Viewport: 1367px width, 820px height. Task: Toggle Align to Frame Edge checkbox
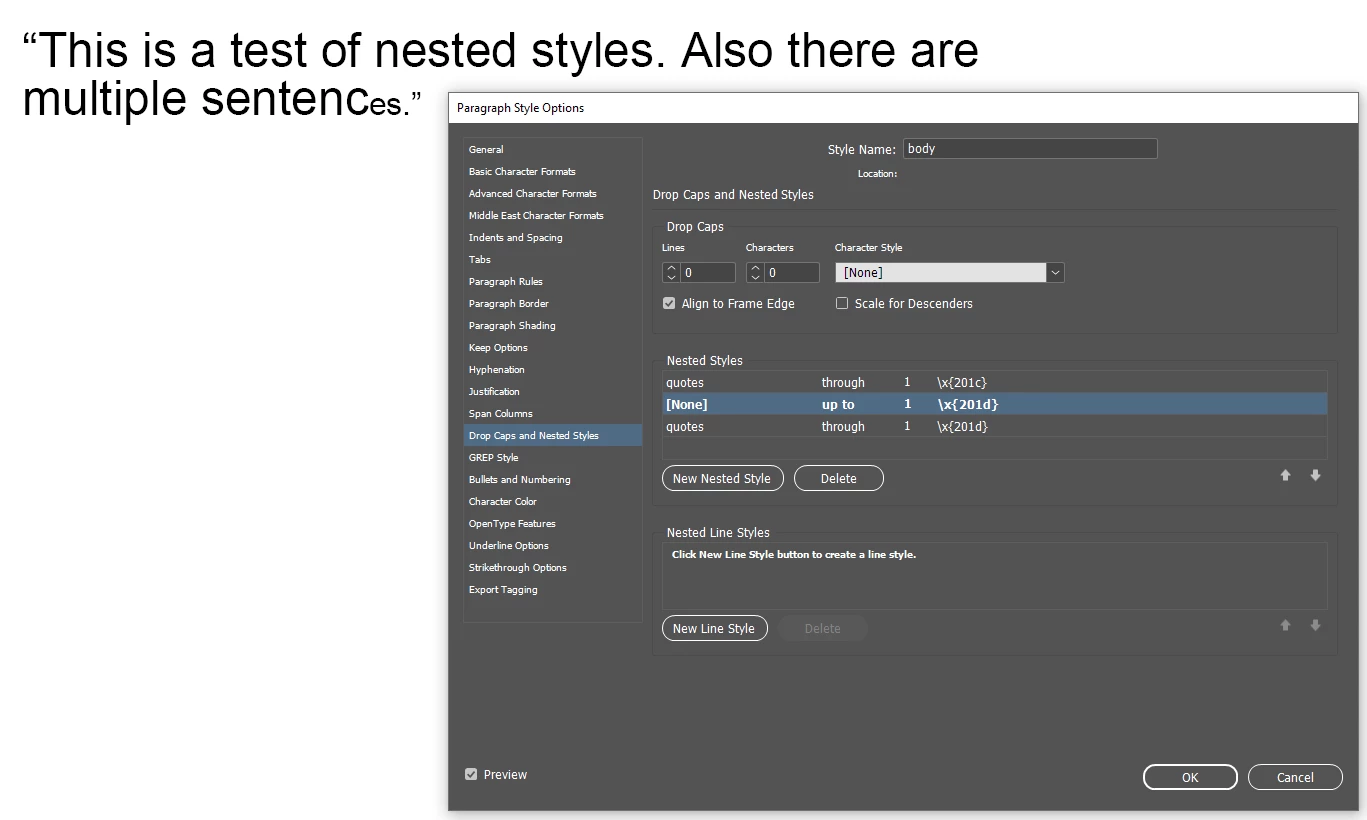(x=669, y=304)
